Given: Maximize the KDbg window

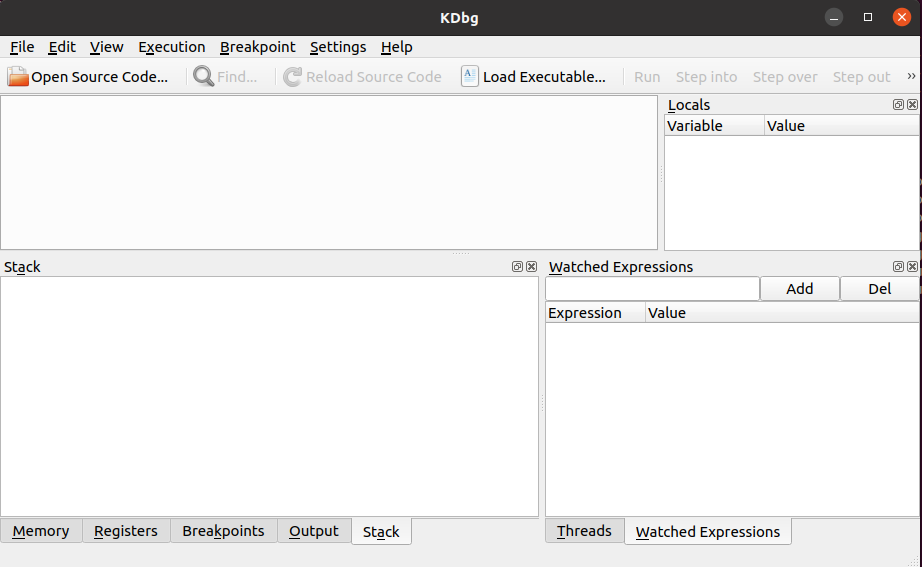Looking at the screenshot, I should [868, 17].
